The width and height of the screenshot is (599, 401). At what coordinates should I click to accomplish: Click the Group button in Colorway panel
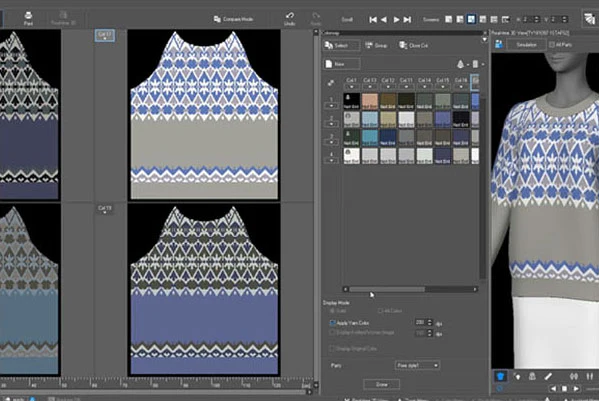pyautogui.click(x=377, y=45)
